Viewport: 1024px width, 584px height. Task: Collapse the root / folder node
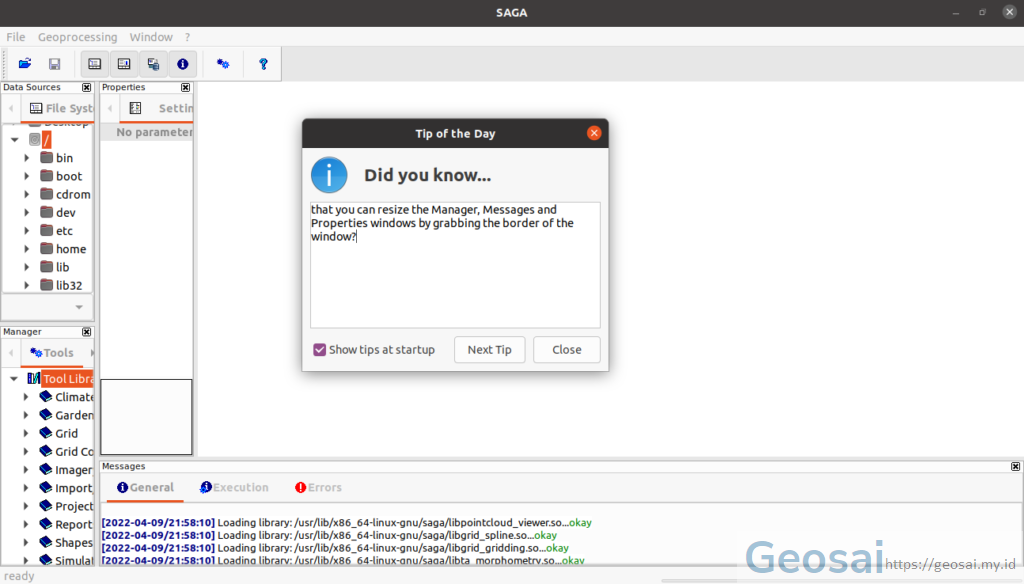point(14,139)
